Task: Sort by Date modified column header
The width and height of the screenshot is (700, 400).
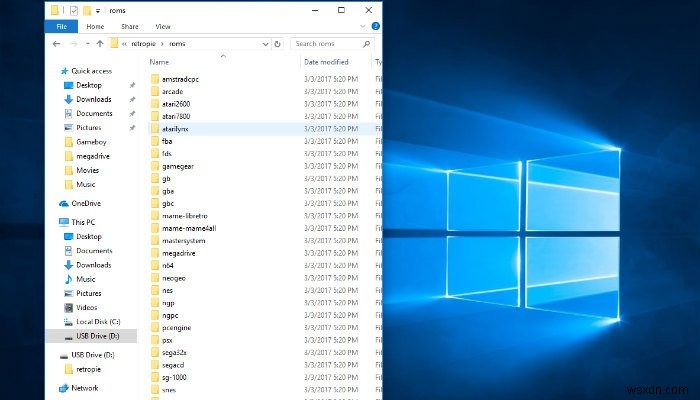Action: [x=326, y=62]
